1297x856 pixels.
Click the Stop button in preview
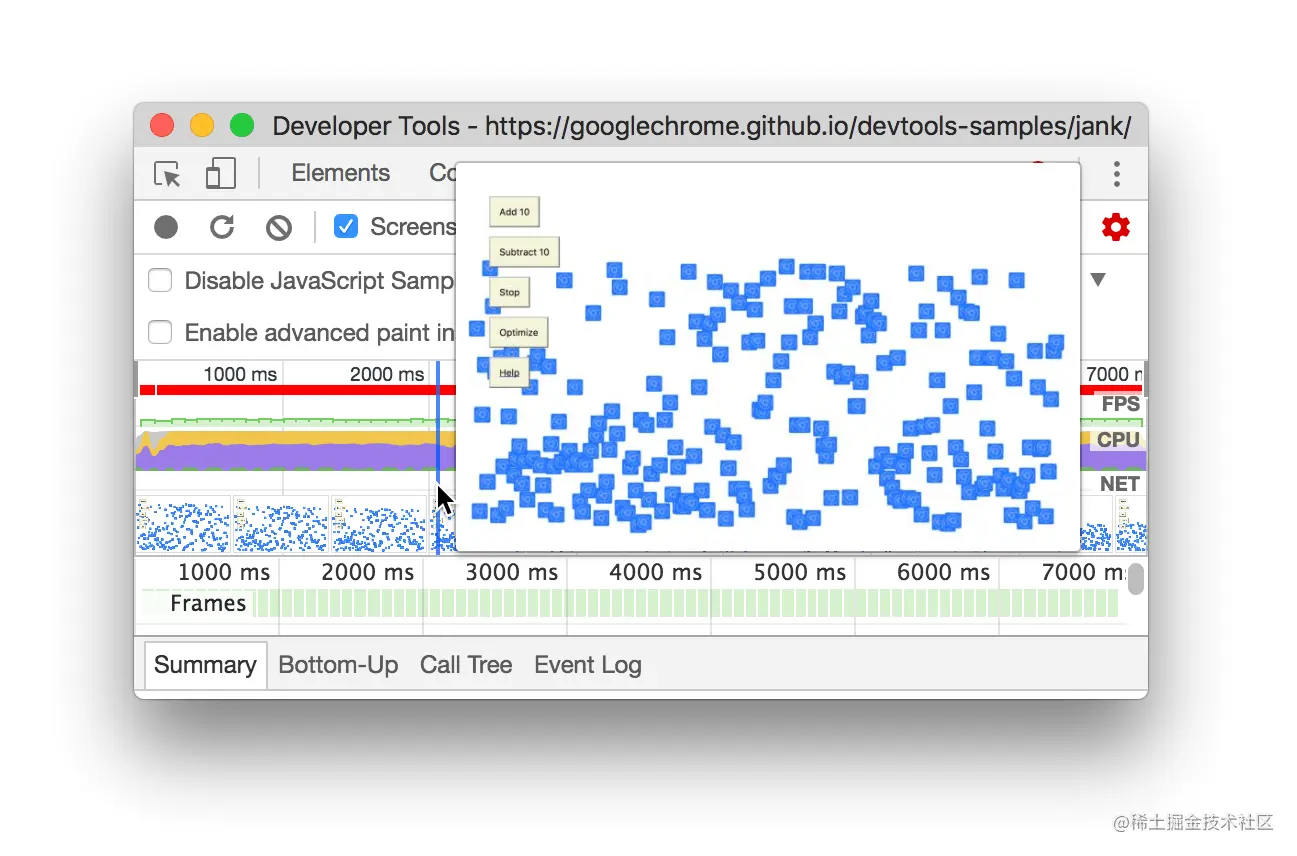tap(509, 292)
